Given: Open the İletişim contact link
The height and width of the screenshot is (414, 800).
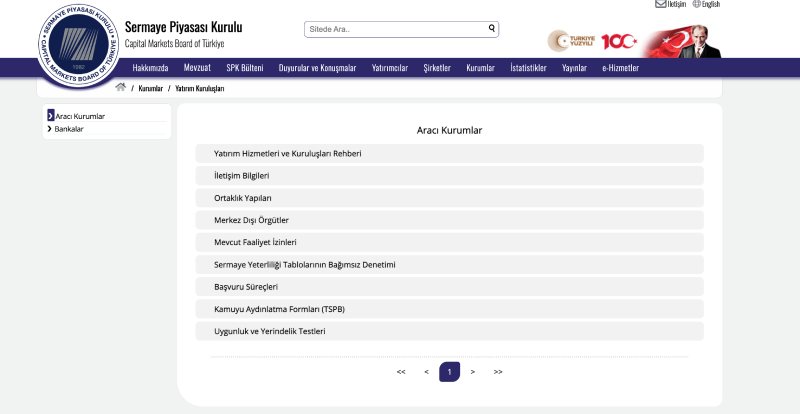Looking at the screenshot, I should [677, 4].
